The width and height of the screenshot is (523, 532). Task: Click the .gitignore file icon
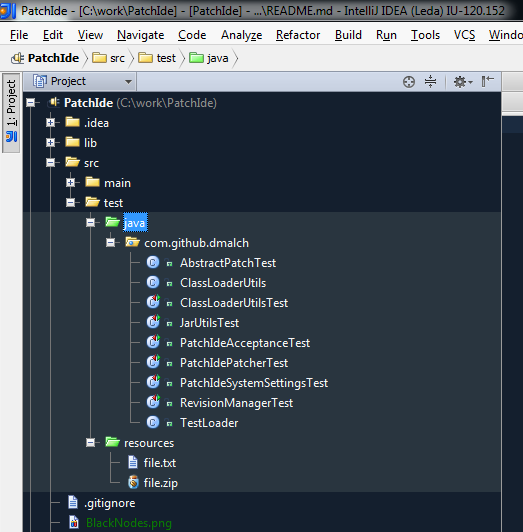(73, 502)
